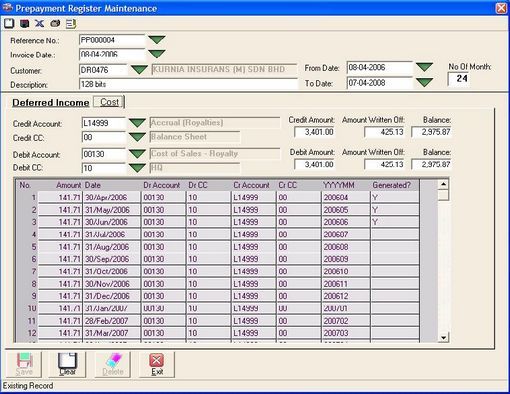510x394 pixels.
Task: Select the date cell 28/Feb/2007
Action: [112, 321]
